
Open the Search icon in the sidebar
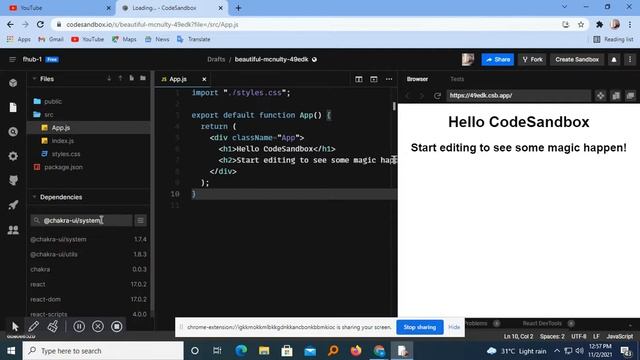coord(13,132)
